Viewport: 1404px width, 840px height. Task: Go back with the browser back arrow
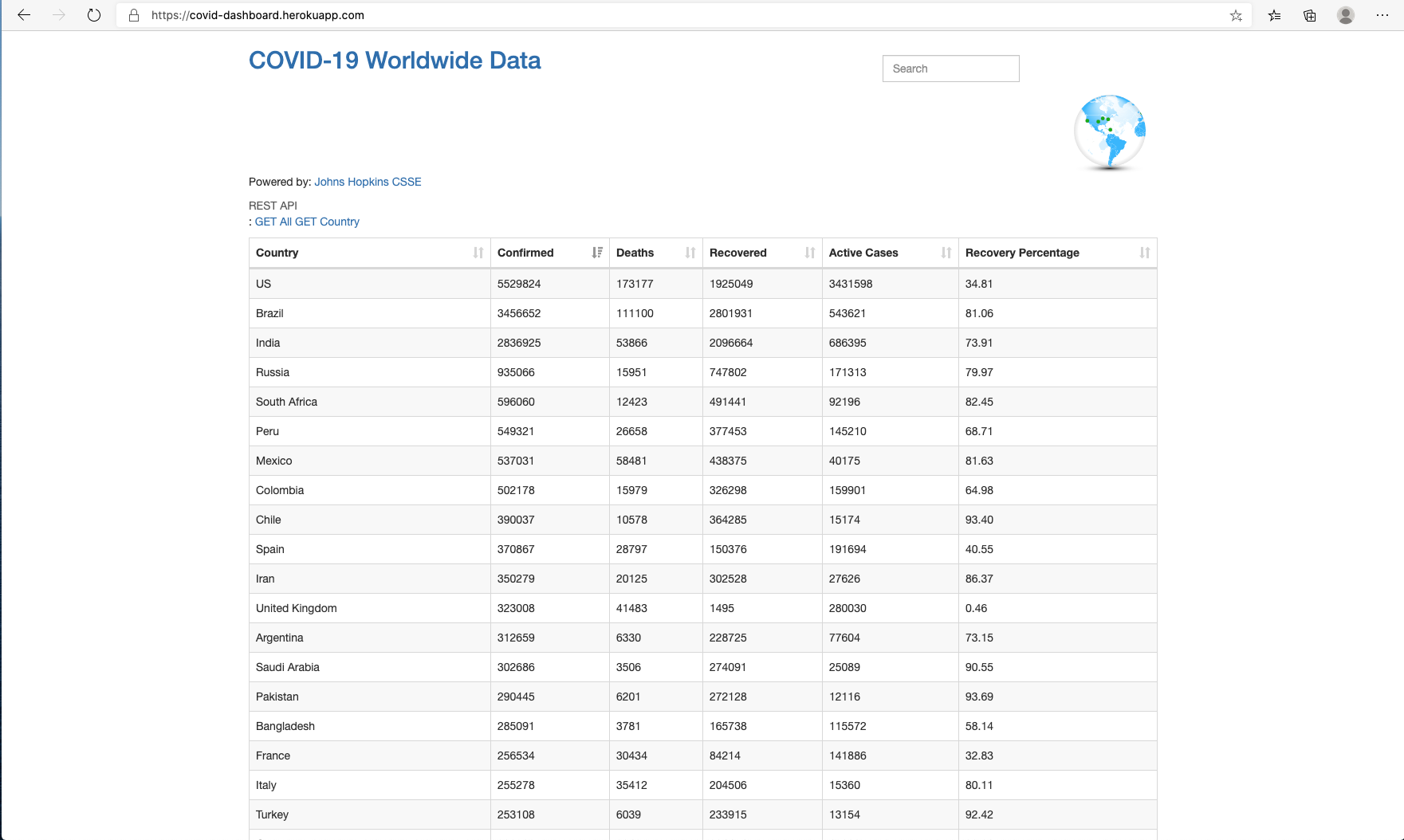tap(24, 15)
